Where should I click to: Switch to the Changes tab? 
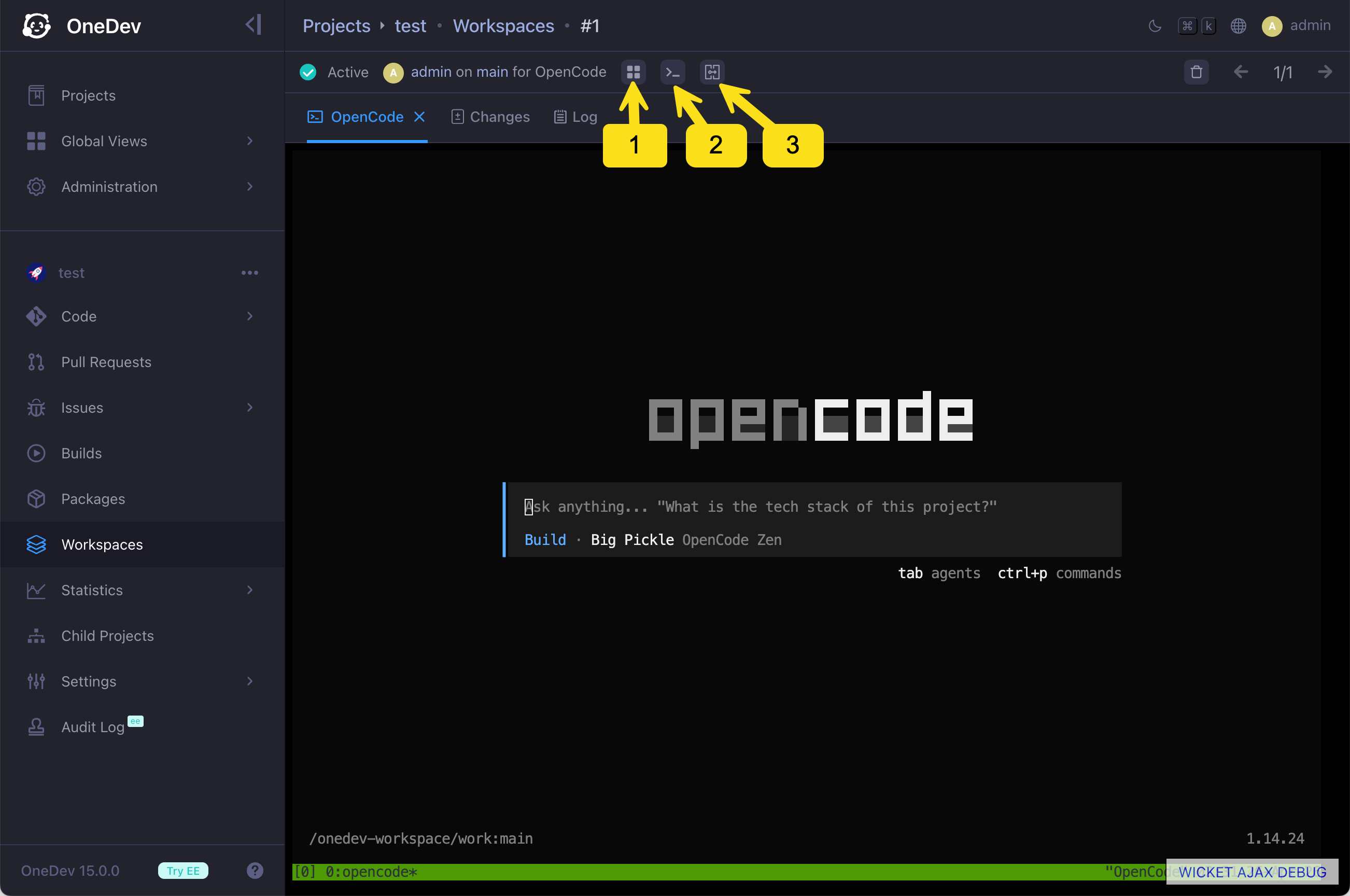pyautogui.click(x=491, y=117)
